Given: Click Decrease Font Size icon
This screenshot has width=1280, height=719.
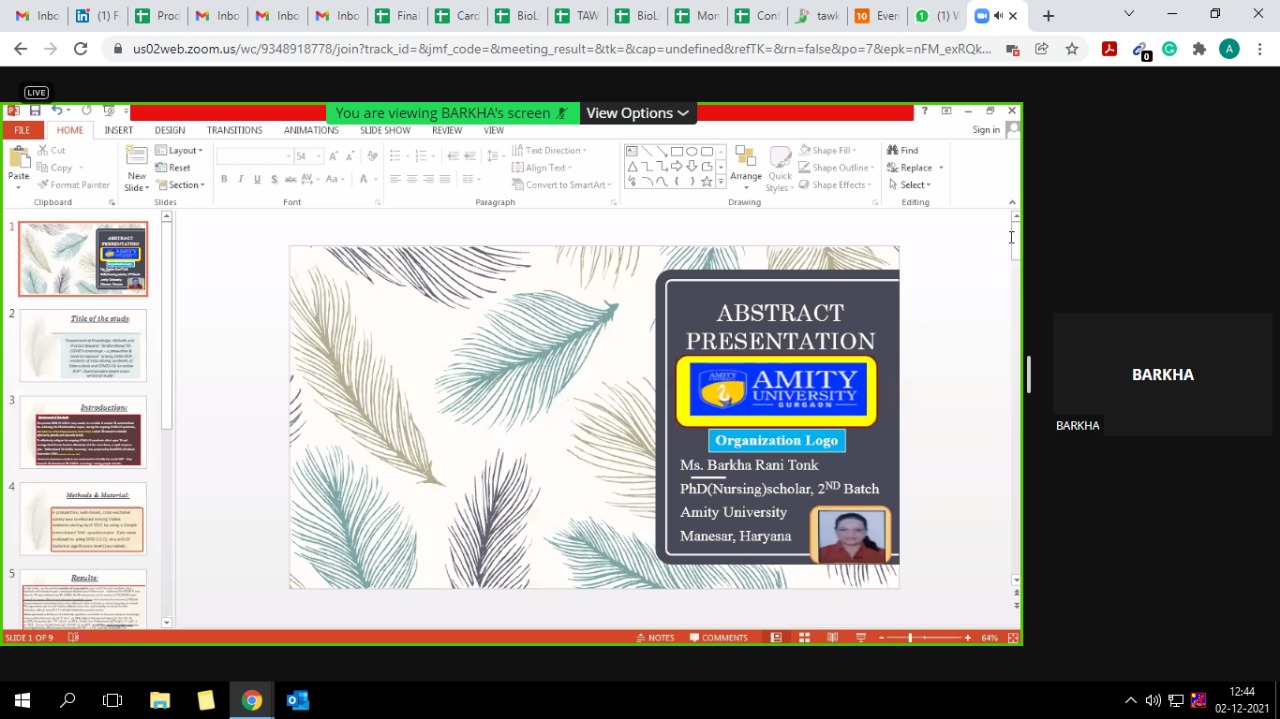Looking at the screenshot, I should tap(350, 156).
